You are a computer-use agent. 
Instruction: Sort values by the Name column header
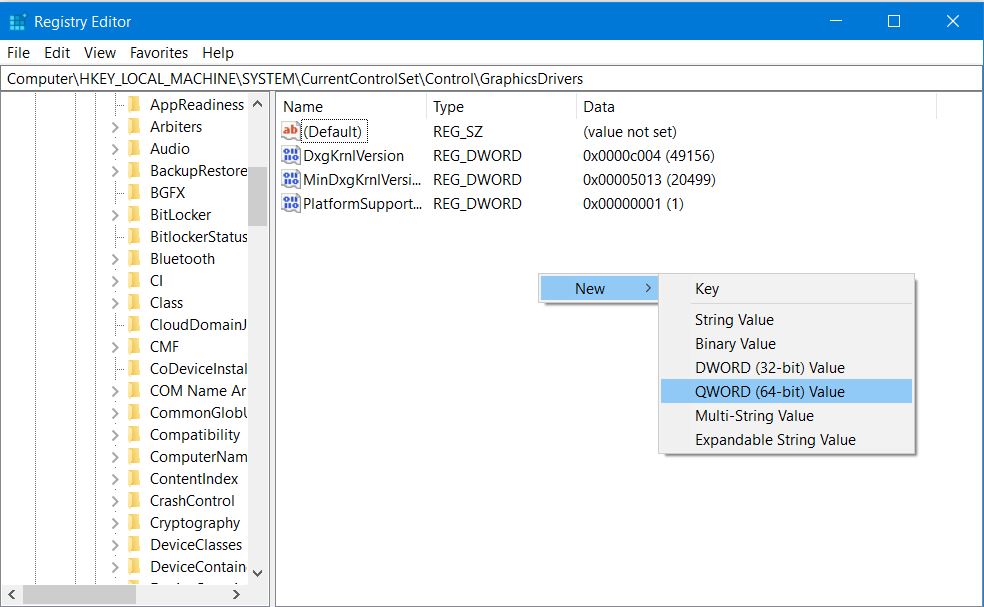click(x=351, y=107)
